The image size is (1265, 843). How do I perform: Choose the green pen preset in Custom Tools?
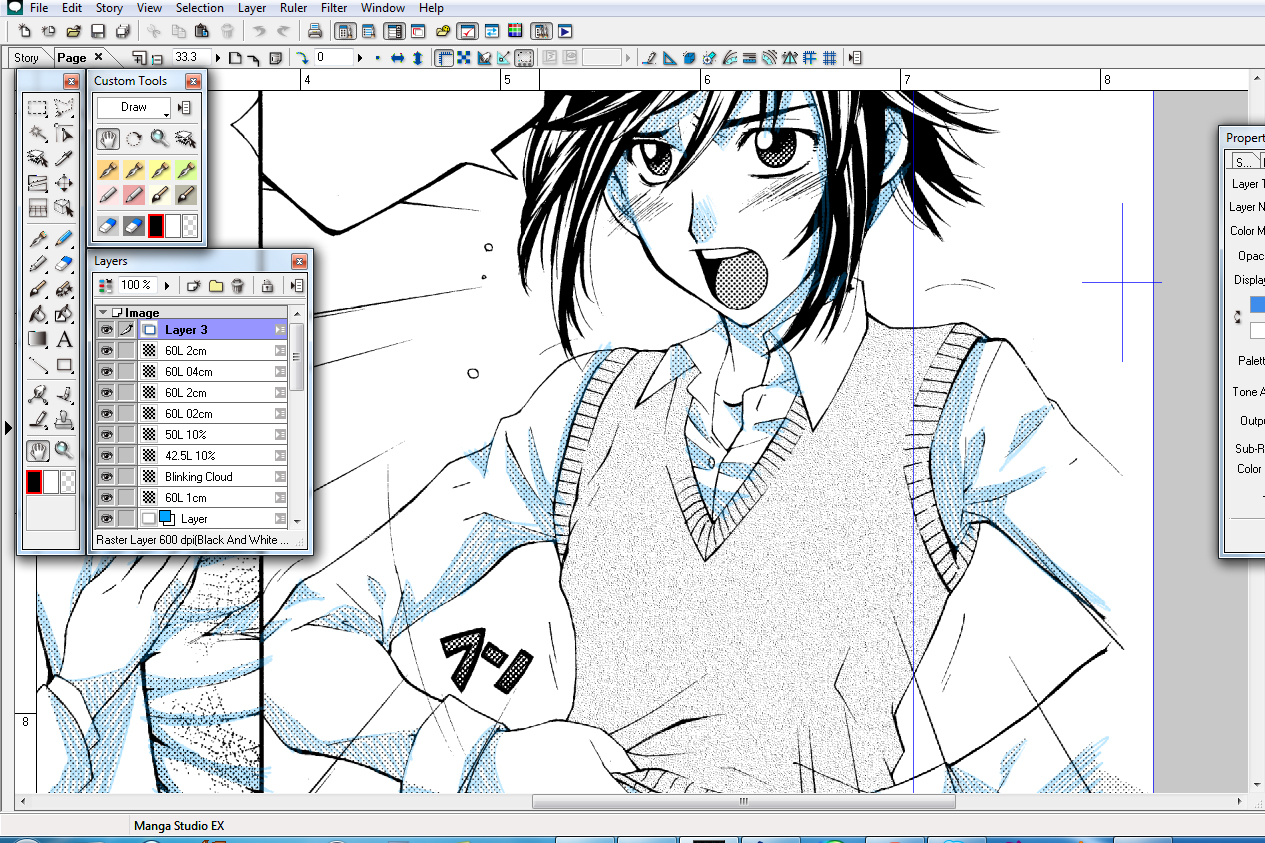[x=185, y=170]
